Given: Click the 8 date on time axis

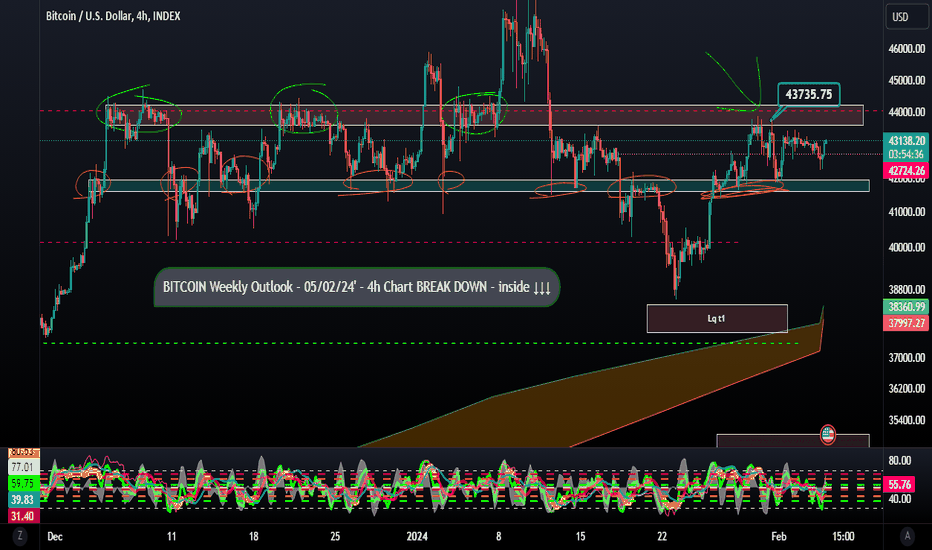Looking at the screenshot, I should 499,536.
